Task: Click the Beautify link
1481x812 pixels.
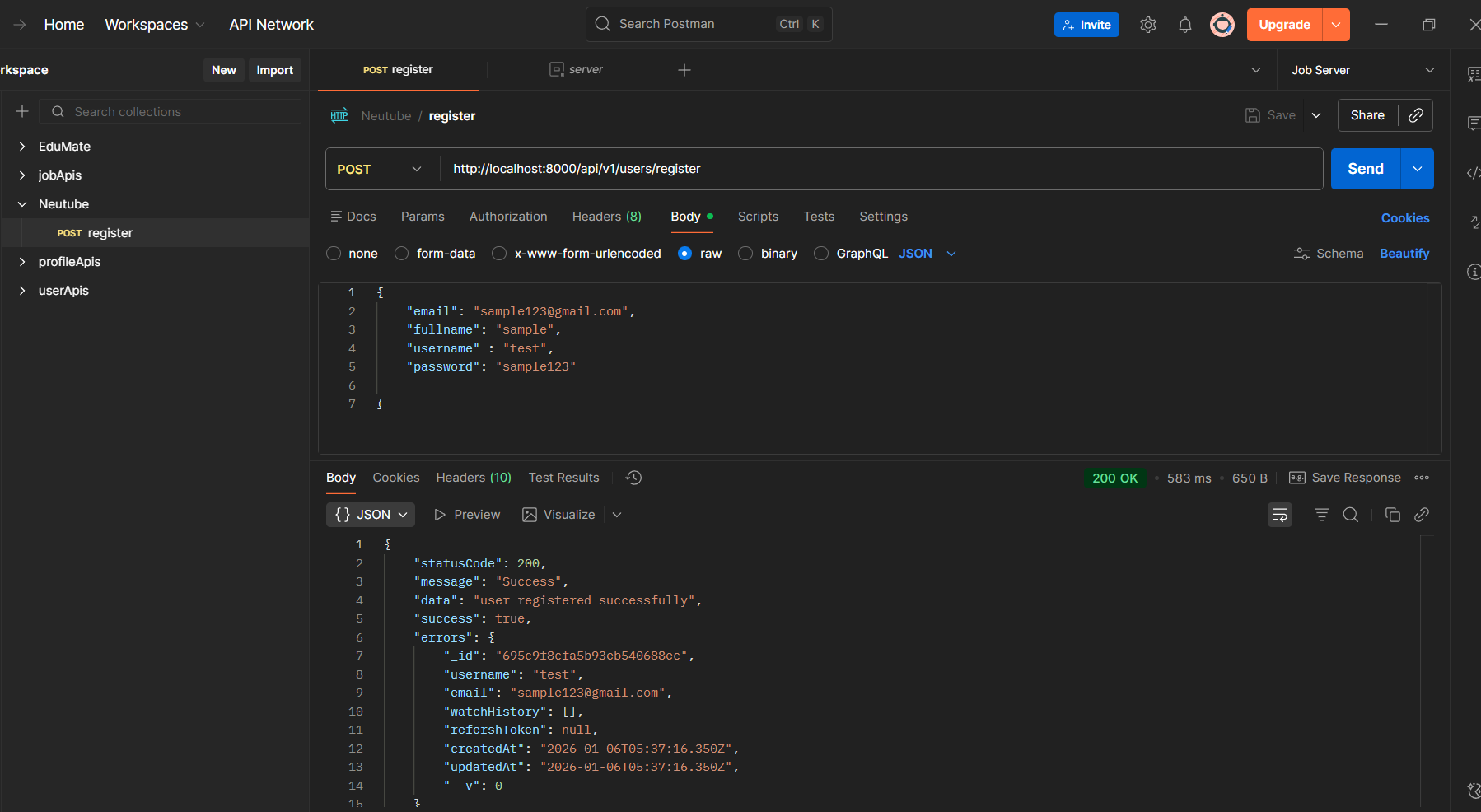Action: click(x=1404, y=254)
